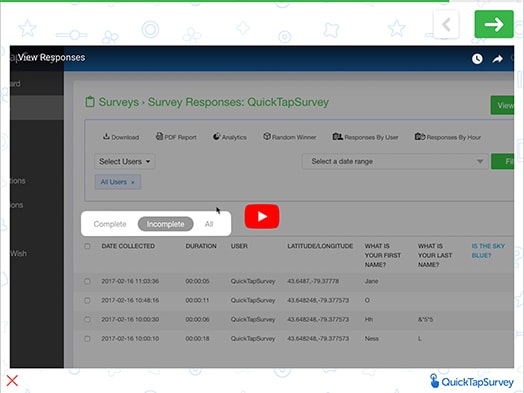This screenshot has width=524, height=393.
Task: Open PDF Report option
Action: coord(176,137)
